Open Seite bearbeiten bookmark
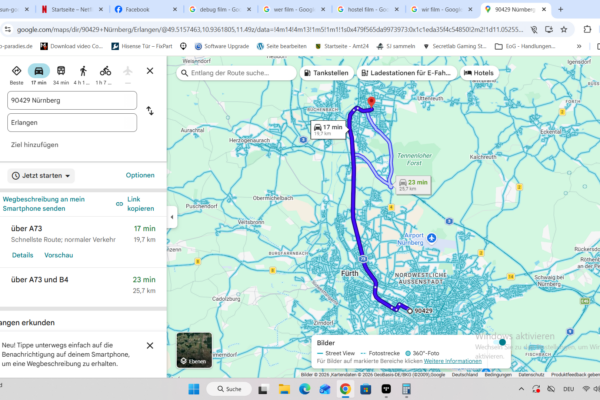Screen dimensions: 600x400 282,46
